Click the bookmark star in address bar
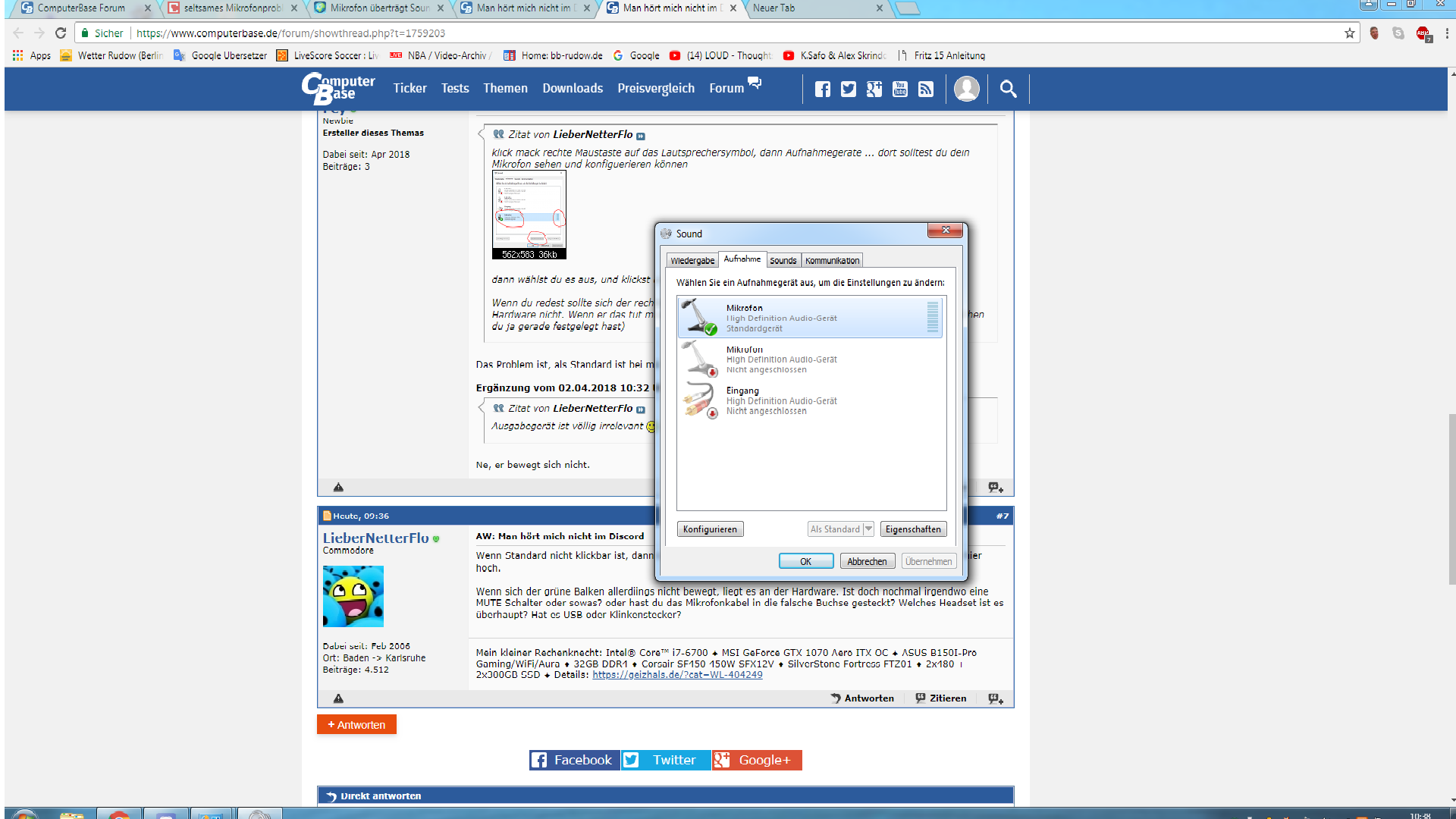The height and width of the screenshot is (819, 1456). tap(1349, 33)
